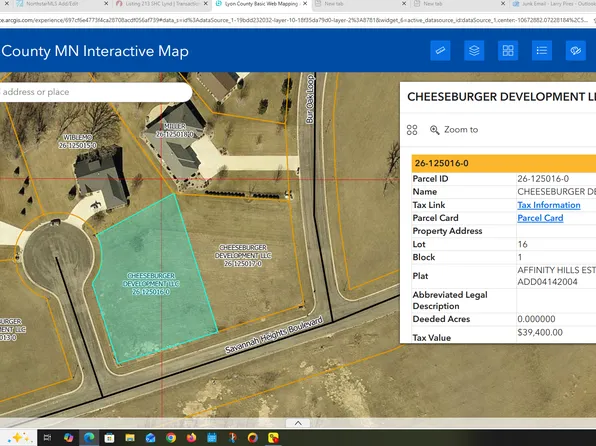Open Google Chrome from the taskbar
The height and width of the screenshot is (446, 596).
pyautogui.click(x=171, y=438)
